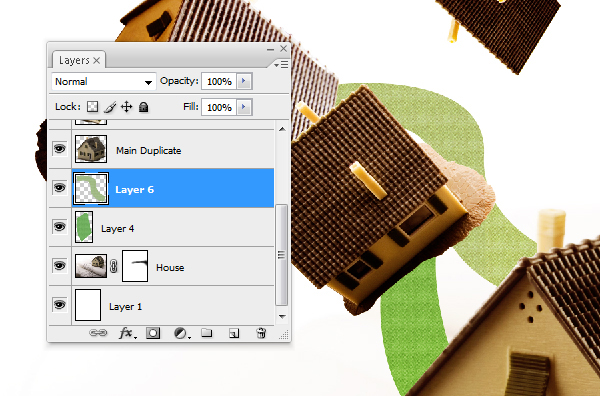Hide the Main Duplicate layer

pyautogui.click(x=59, y=148)
